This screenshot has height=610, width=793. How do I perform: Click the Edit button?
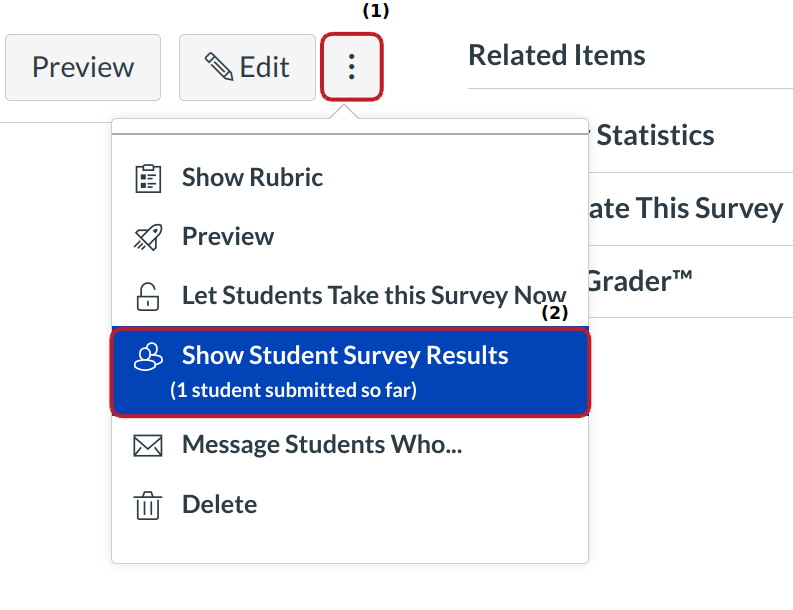247,67
